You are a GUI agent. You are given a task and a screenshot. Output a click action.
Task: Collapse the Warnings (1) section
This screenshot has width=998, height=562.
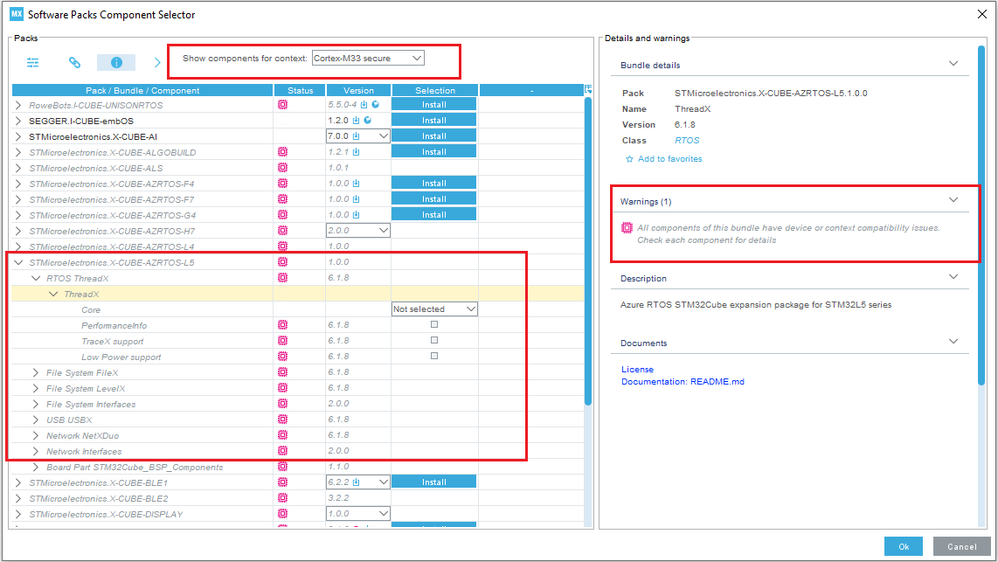tap(953, 200)
